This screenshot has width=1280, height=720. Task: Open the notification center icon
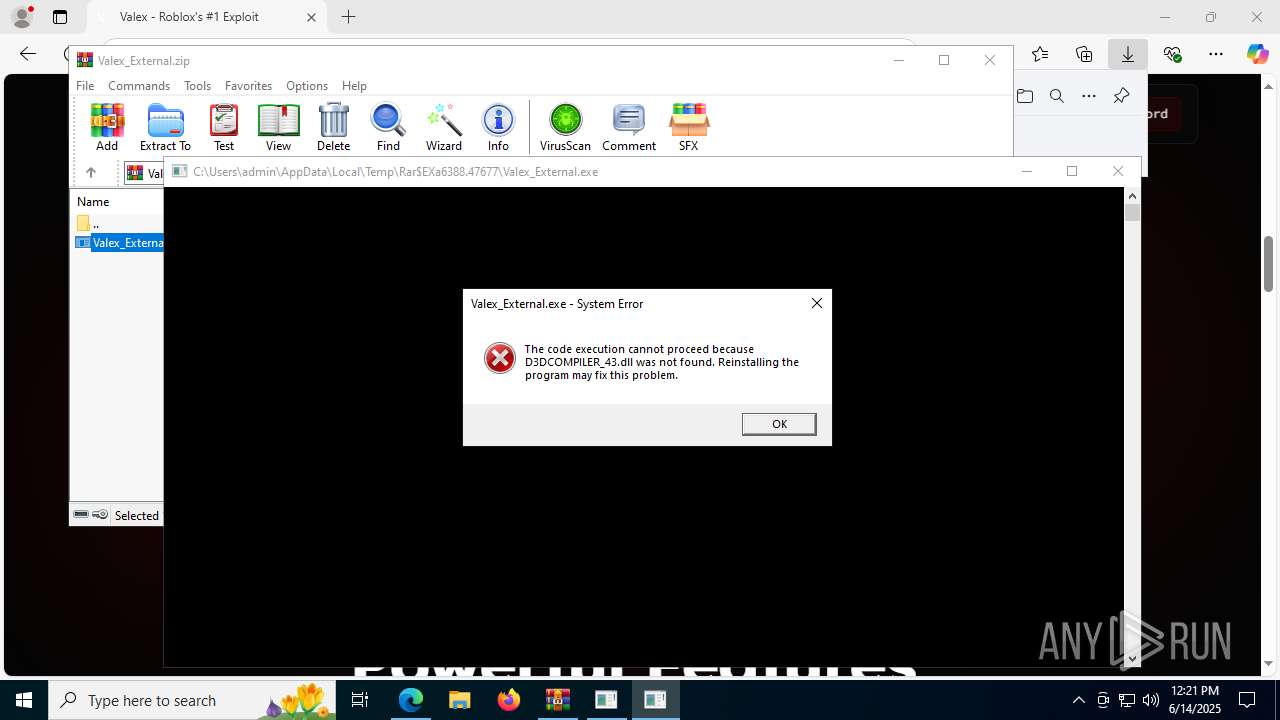[1248, 700]
